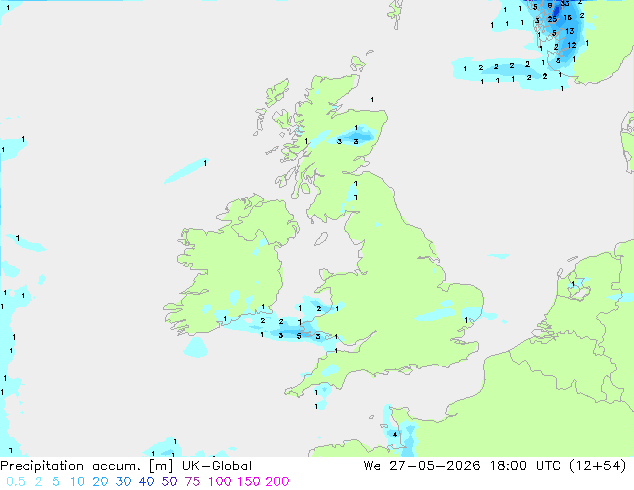634x490 pixels.
Task: Click the 75 legend value
Action: 192,482
